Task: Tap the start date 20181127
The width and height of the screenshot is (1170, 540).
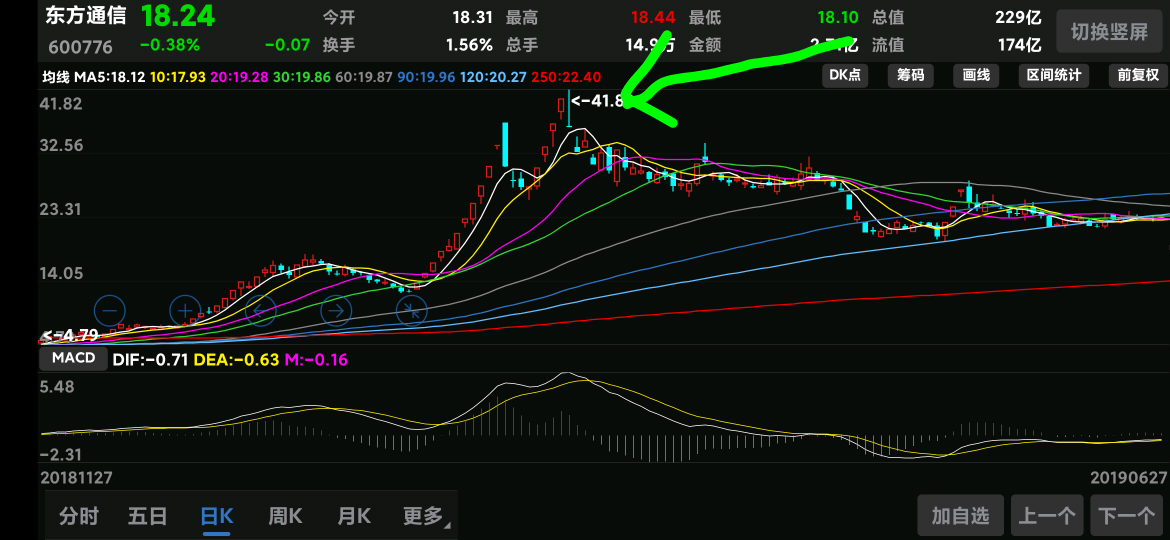Action: pos(77,477)
